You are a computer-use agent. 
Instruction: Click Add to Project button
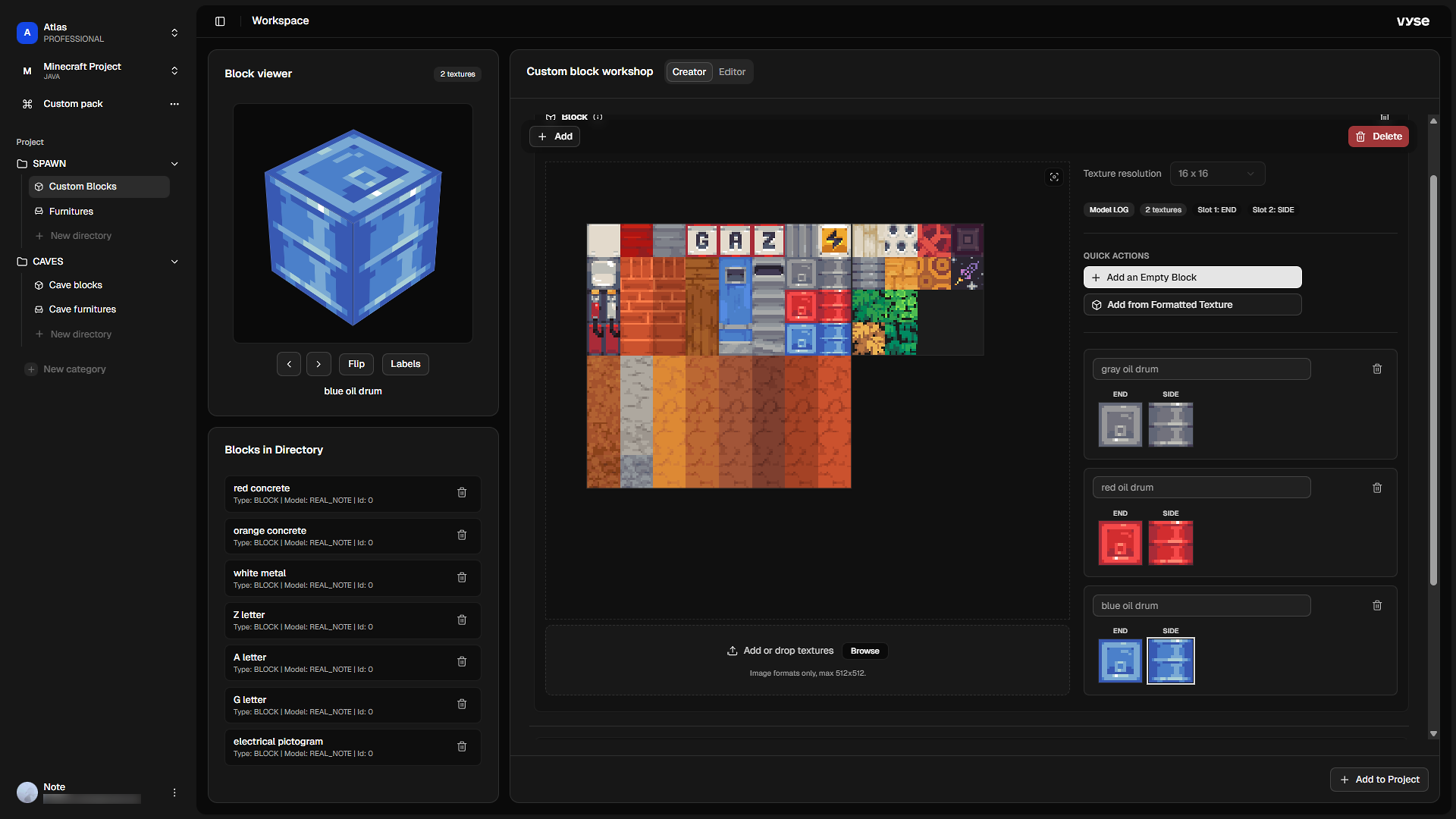click(1379, 780)
